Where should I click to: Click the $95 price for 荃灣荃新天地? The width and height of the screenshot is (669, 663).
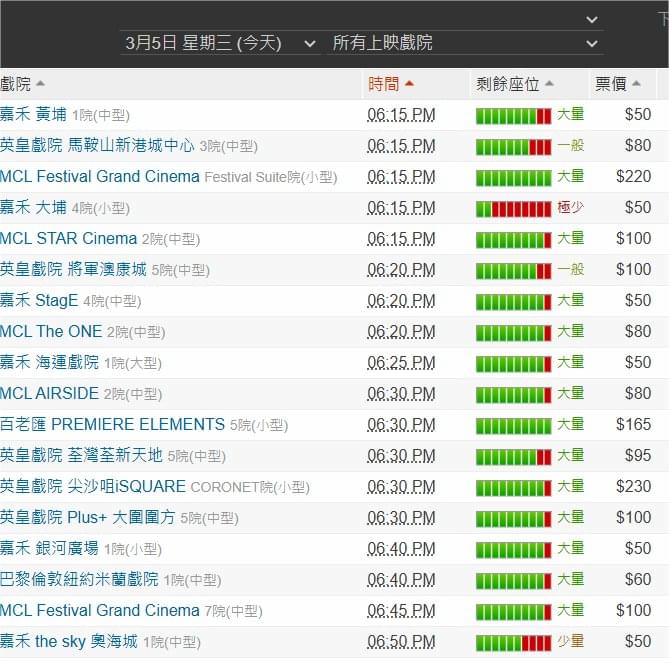tap(638, 455)
